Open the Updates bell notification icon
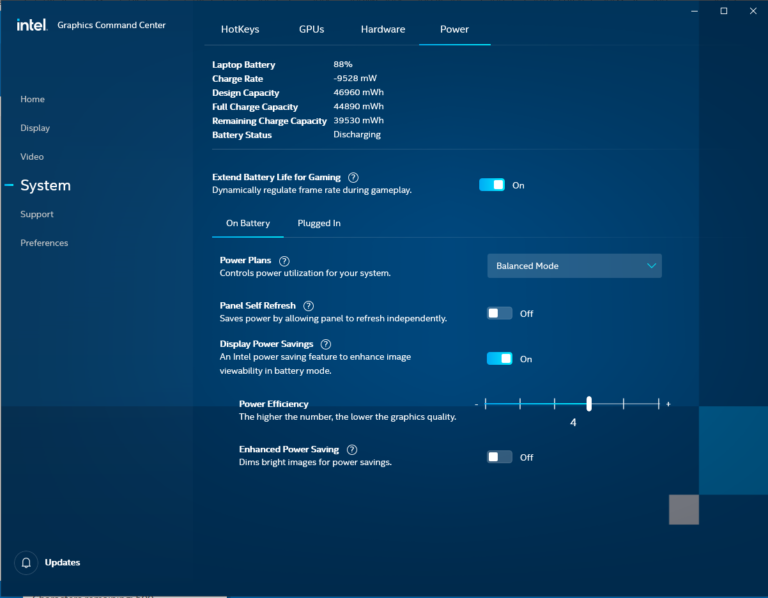Viewport: 768px width, 598px height. (x=26, y=563)
